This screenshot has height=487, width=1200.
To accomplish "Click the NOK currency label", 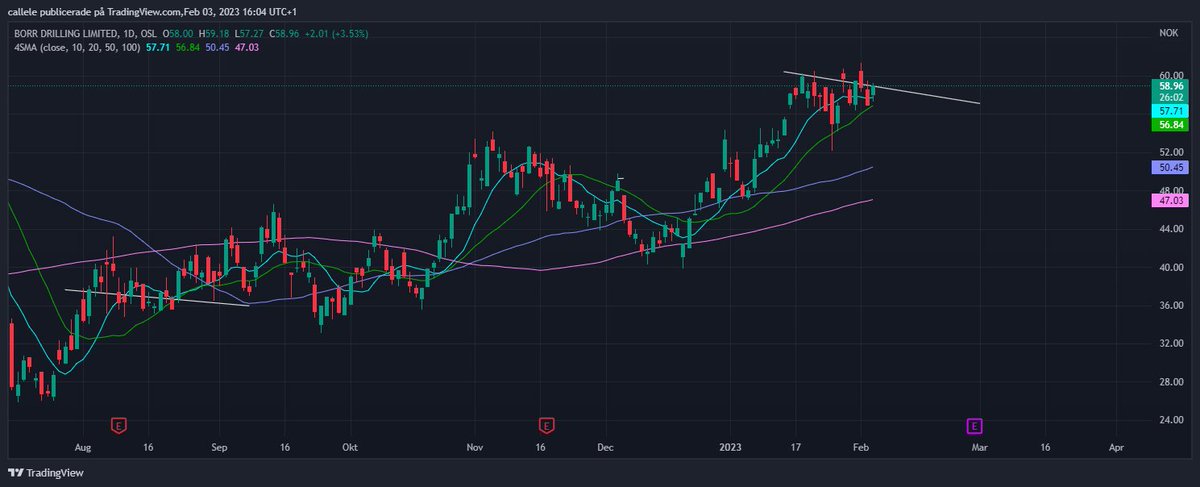I will (1170, 32).
